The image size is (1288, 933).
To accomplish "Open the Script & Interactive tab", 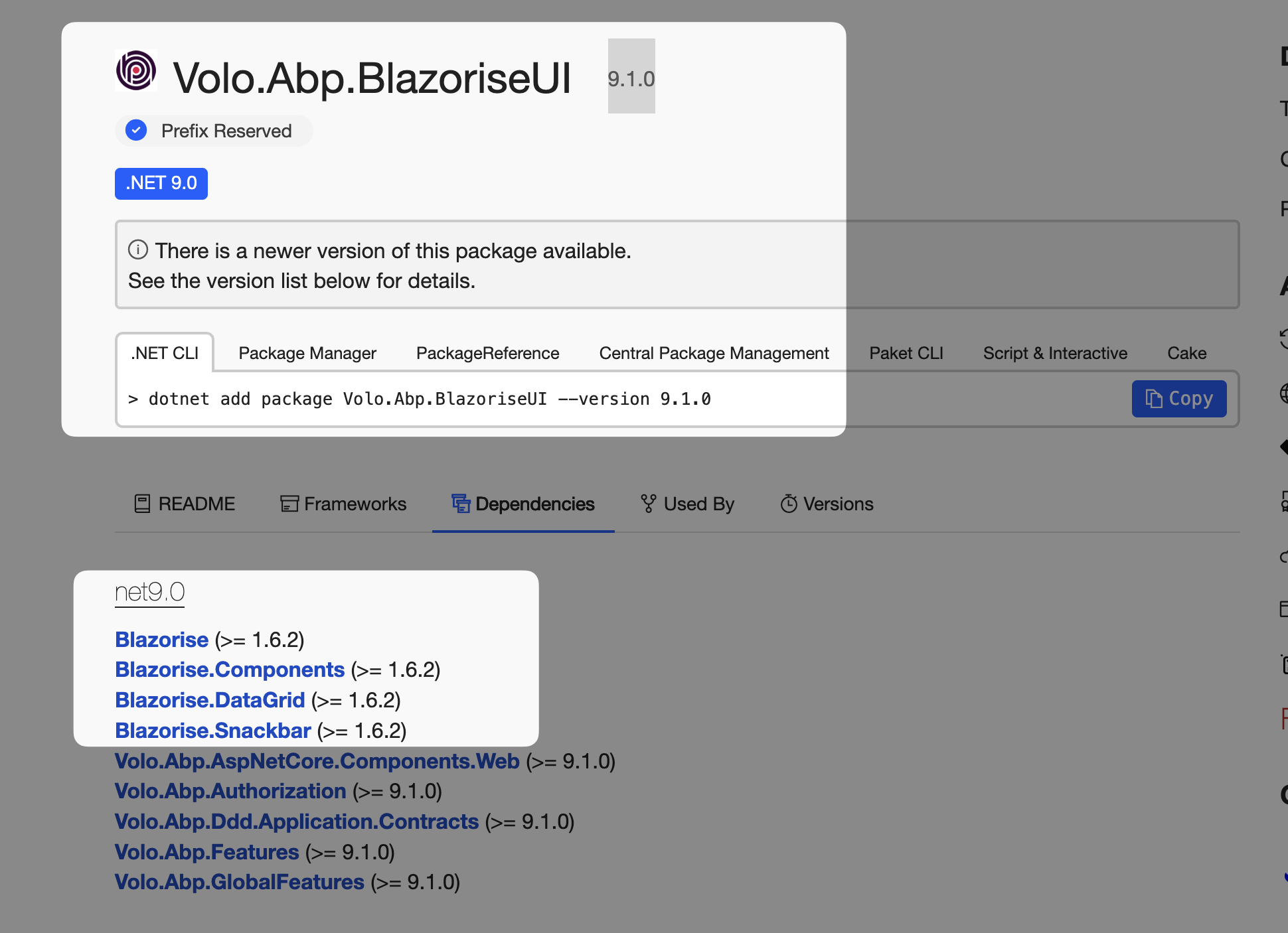I will pos(1055,353).
